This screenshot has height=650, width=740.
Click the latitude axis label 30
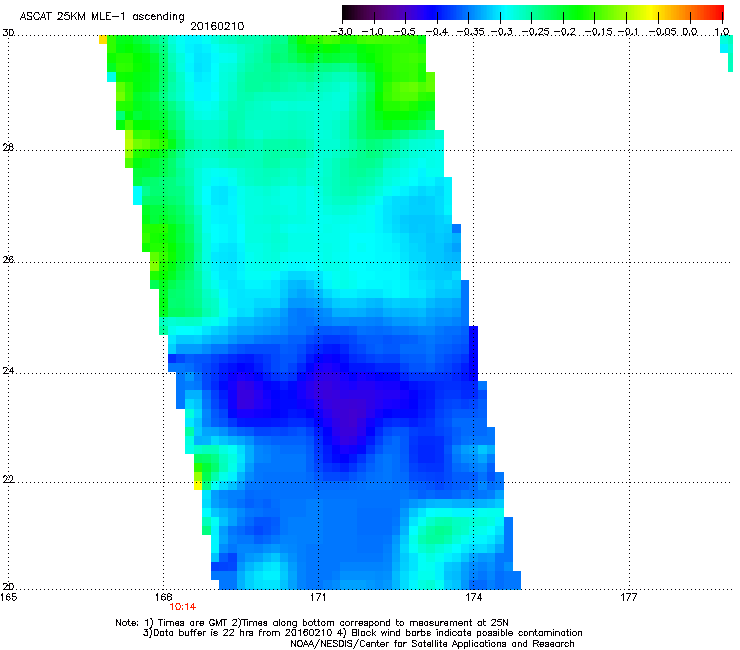click(x=8, y=33)
